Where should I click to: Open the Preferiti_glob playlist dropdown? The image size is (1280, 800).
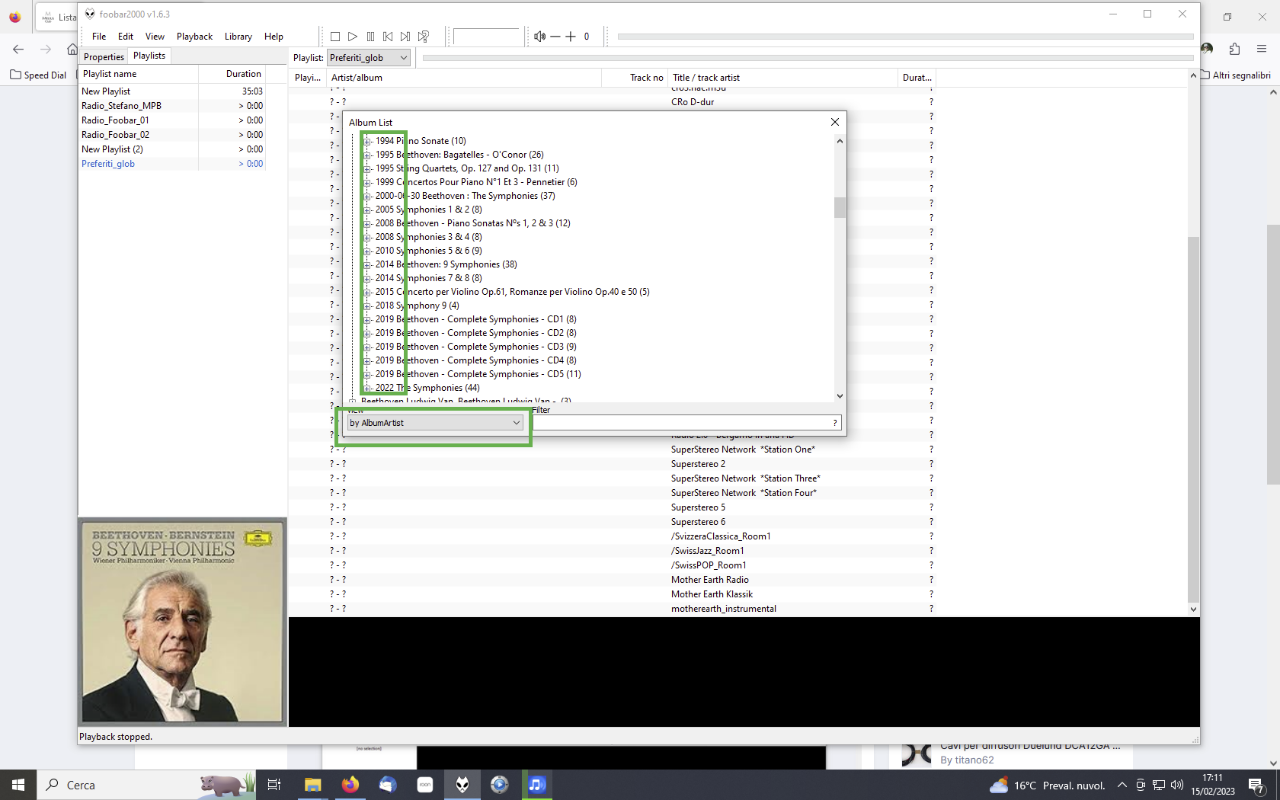[369, 58]
